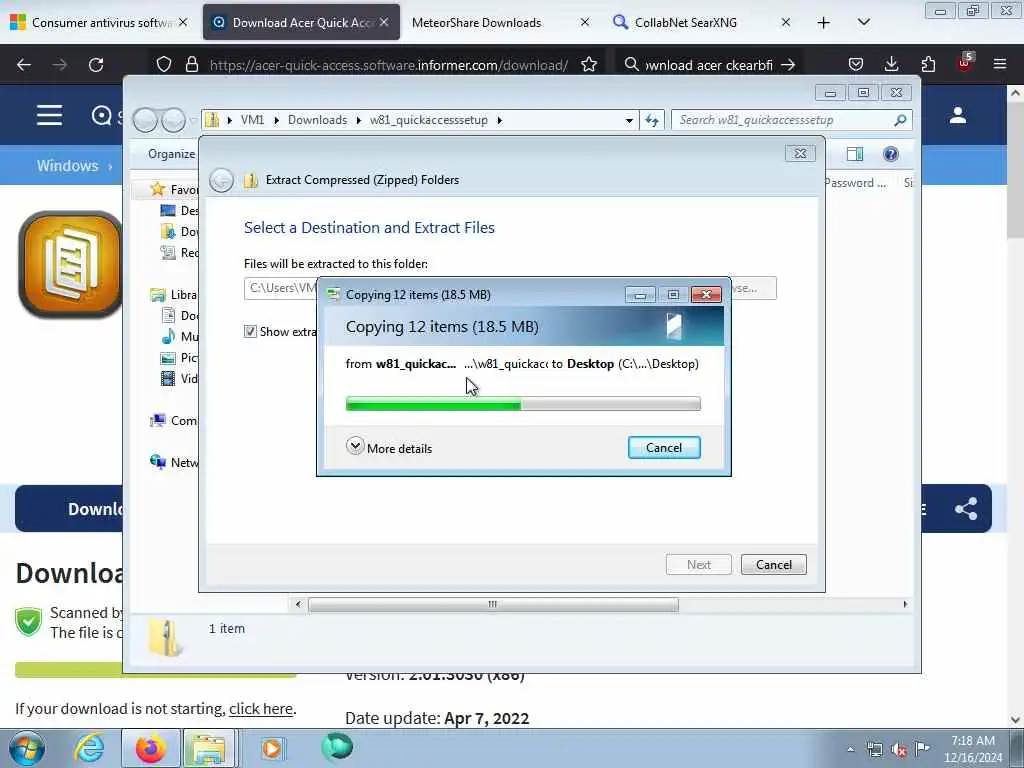This screenshot has width=1024, height=768.
Task: Click website user account icon
Action: coord(958,116)
